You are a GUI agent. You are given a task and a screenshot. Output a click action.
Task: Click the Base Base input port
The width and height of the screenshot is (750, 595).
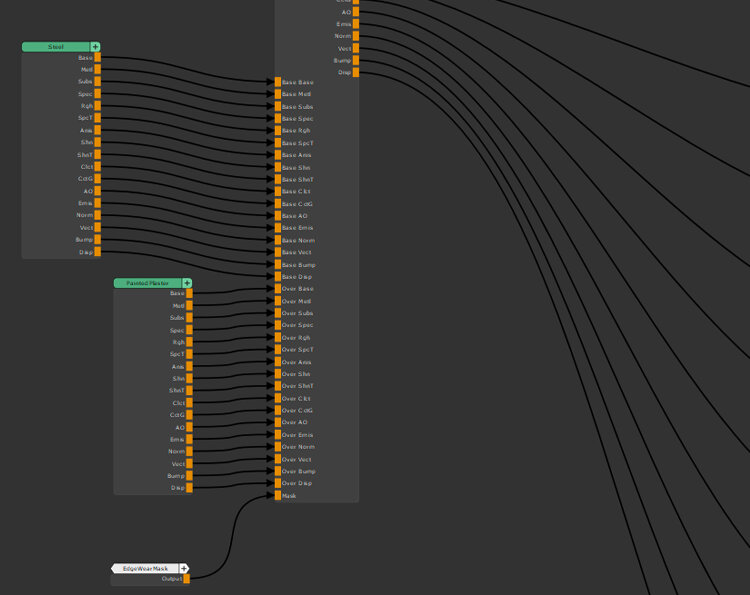(278, 82)
